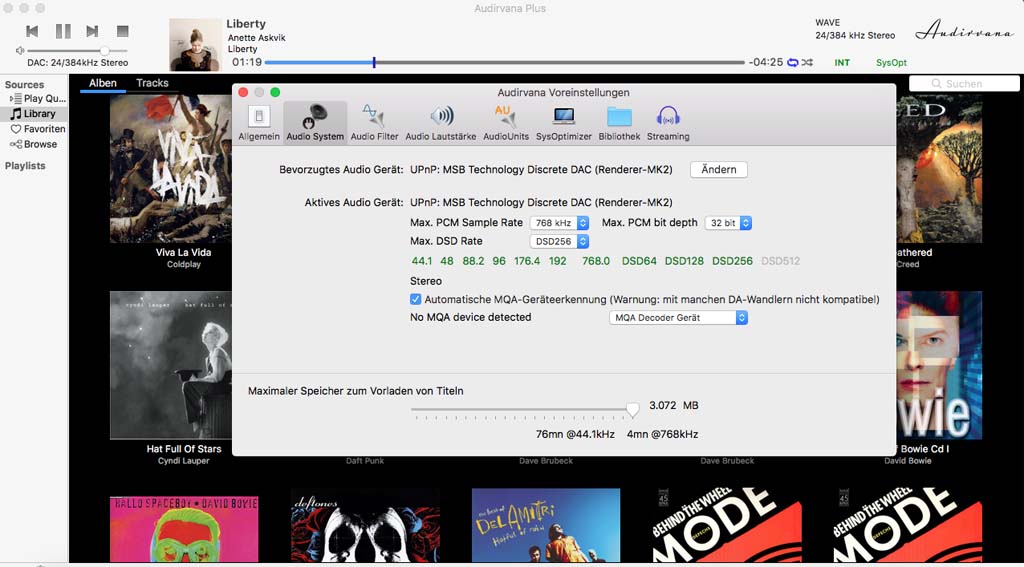Open the Audio Lautstärke preferences pane
This screenshot has height=567, width=1024.
coord(441,123)
